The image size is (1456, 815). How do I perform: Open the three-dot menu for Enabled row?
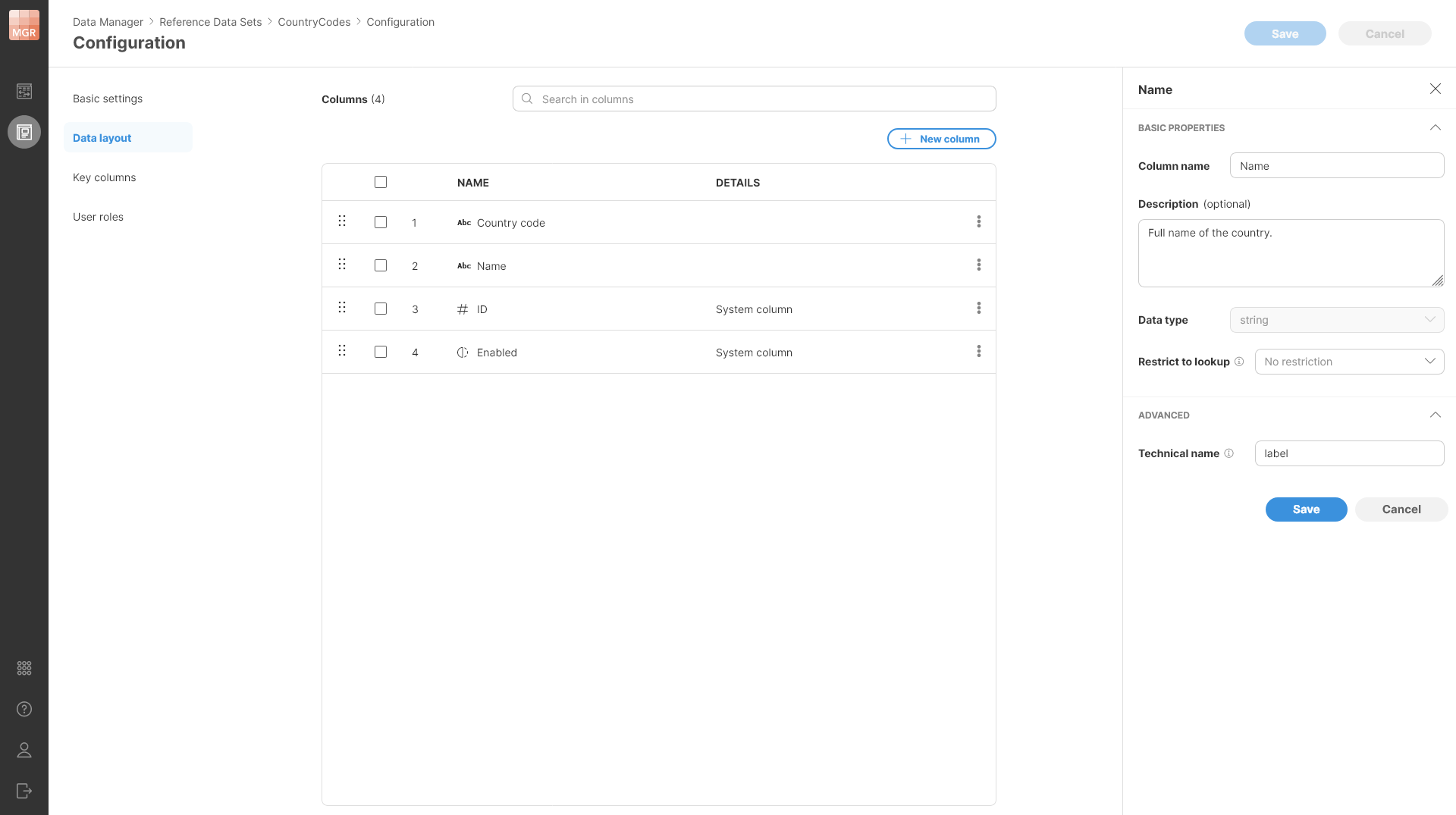point(978,351)
